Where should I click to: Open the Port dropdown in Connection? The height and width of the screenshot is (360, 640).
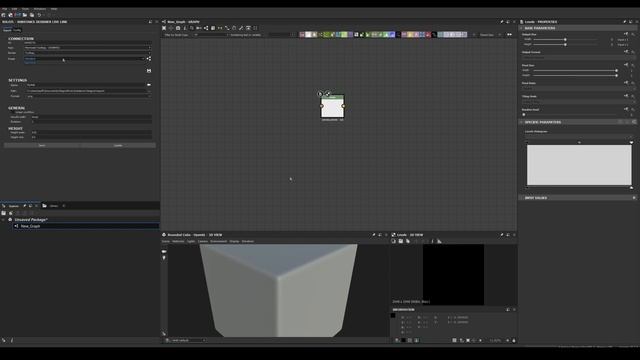87,48
